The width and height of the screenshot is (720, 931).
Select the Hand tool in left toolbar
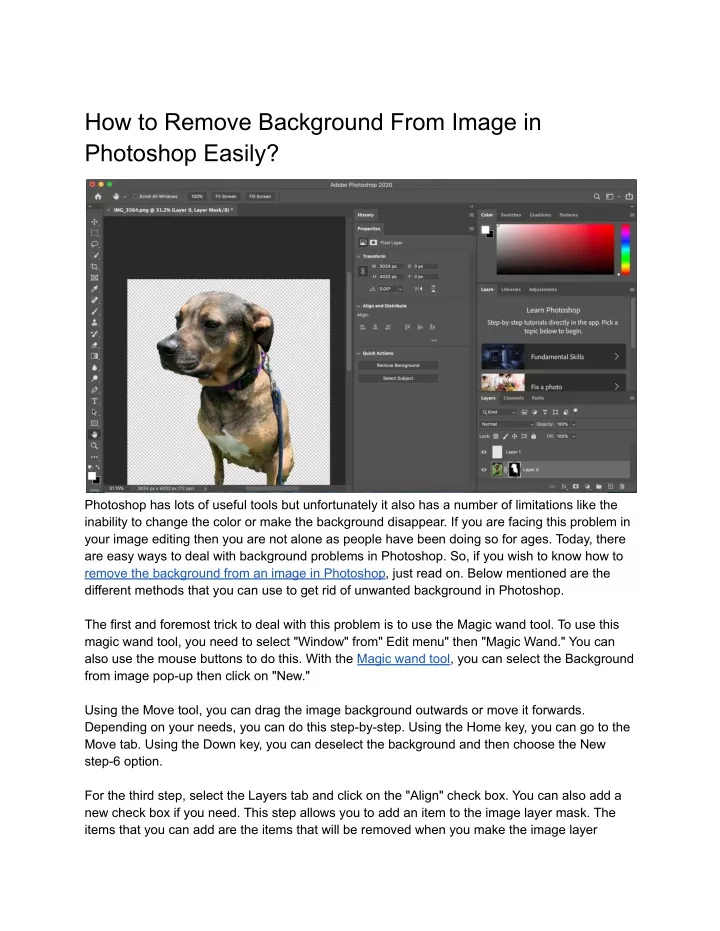tap(94, 435)
